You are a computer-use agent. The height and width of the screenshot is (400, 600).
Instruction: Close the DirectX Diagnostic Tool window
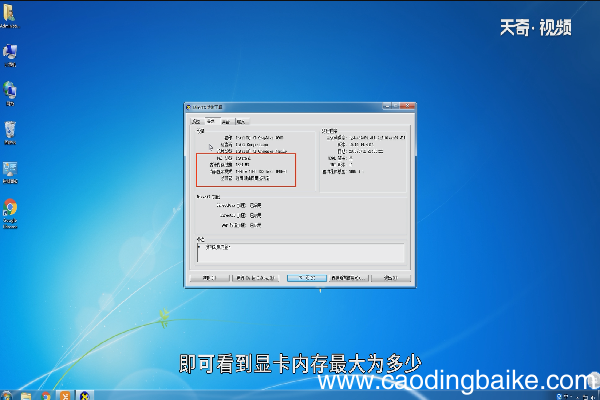pos(408,106)
